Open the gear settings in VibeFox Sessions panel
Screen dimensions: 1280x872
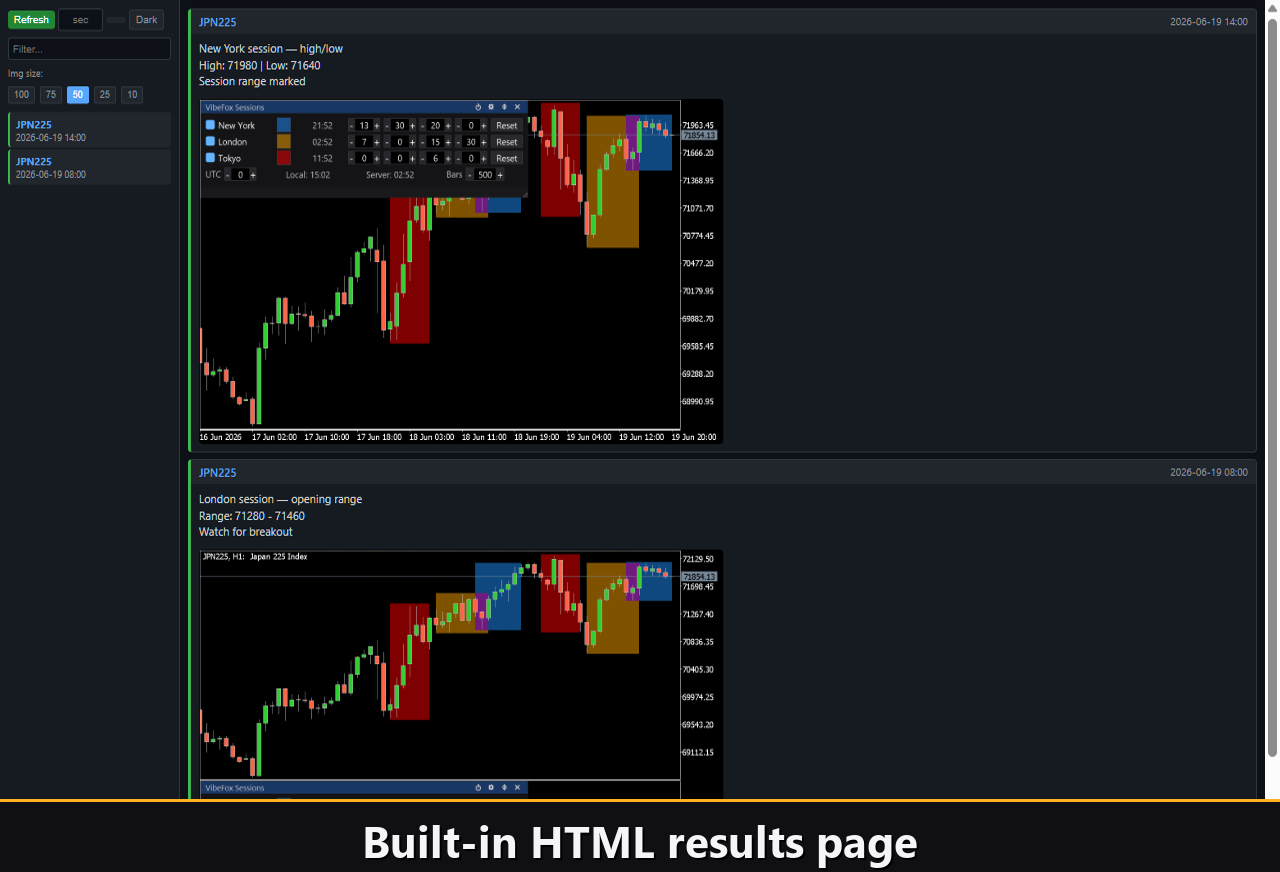[491, 107]
